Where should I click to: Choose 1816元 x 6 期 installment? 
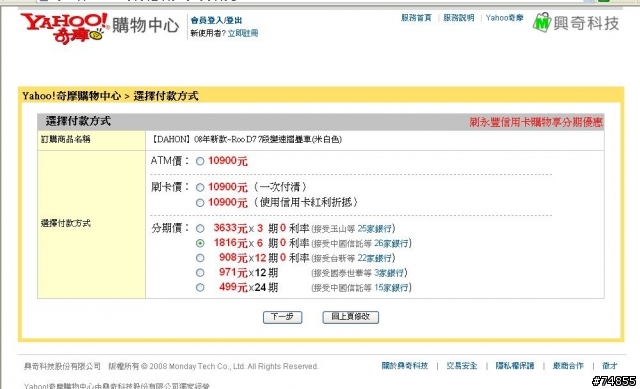200,243
